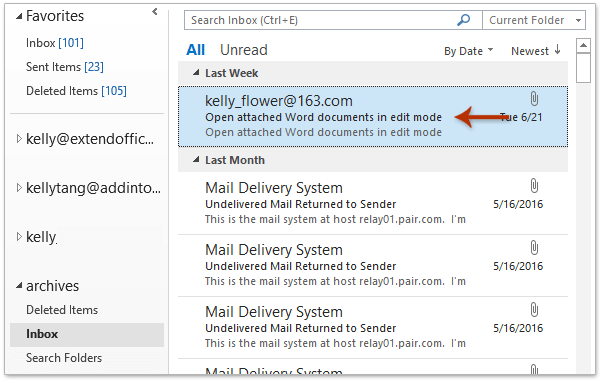The image size is (600, 380).
Task: Collapse the Last Month group
Action: coord(196,160)
